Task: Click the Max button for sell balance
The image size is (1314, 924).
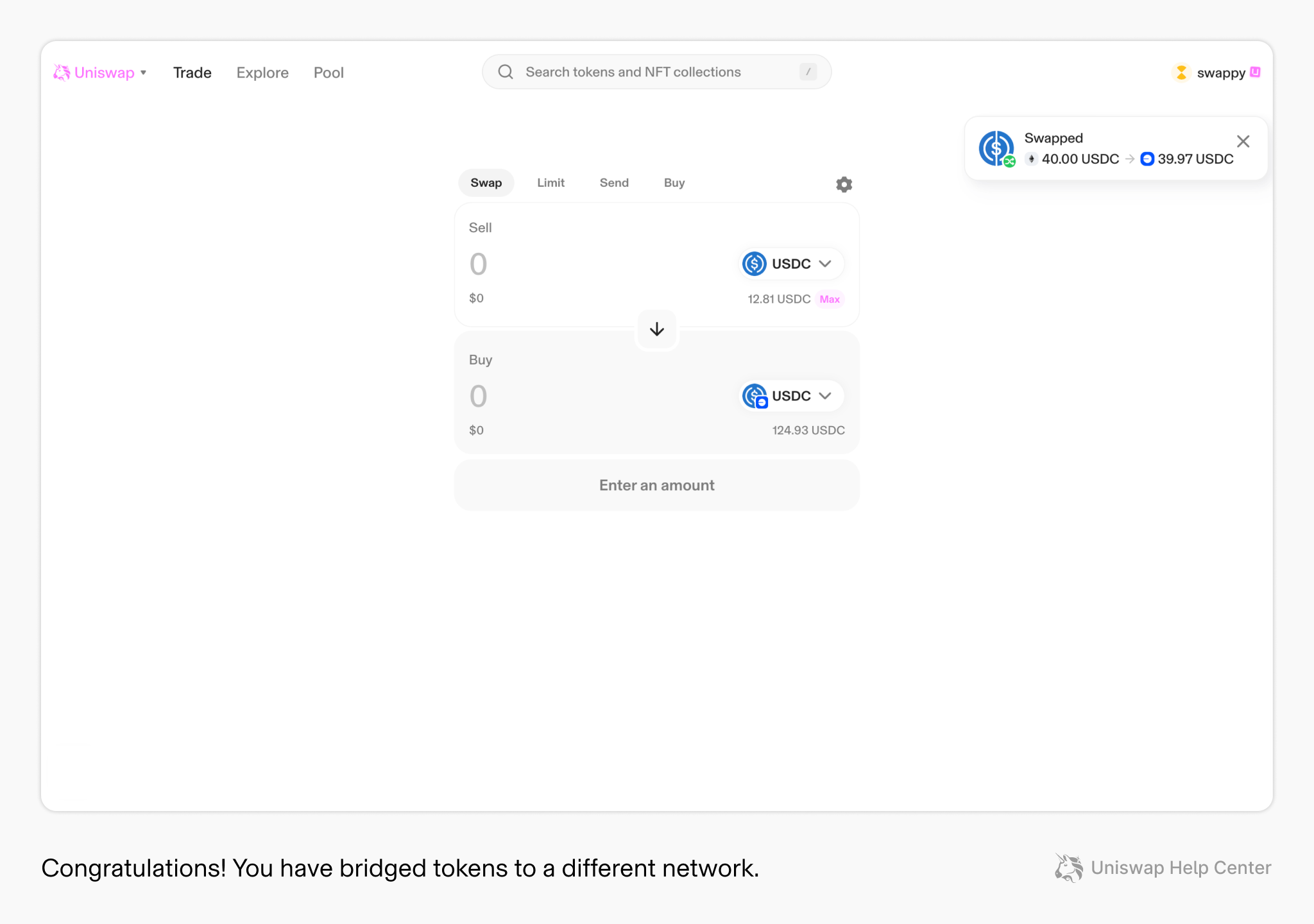Action: tap(830, 299)
